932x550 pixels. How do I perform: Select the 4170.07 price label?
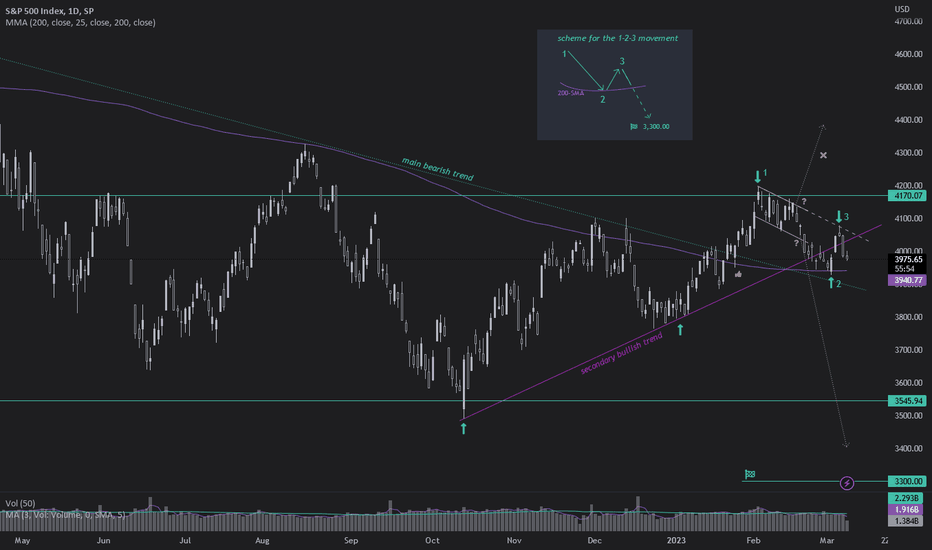coord(907,196)
